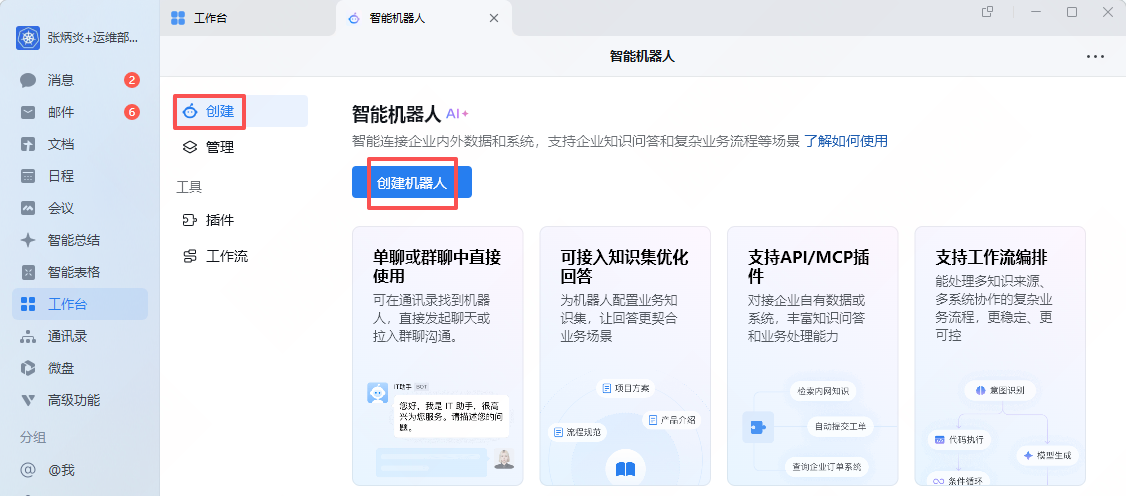Select 管理 in the left menu
1126x496 pixels.
point(243,147)
